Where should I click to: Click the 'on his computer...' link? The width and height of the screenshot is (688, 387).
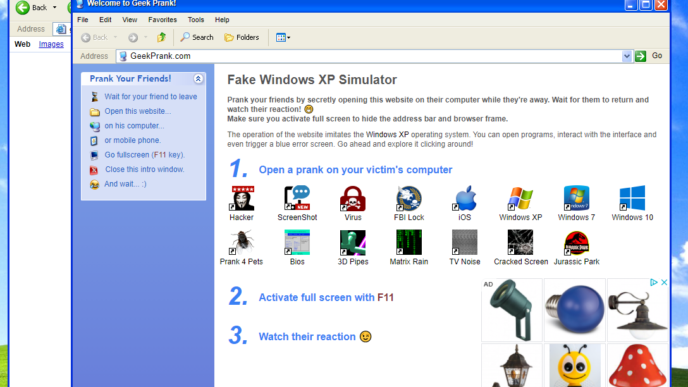[134, 125]
